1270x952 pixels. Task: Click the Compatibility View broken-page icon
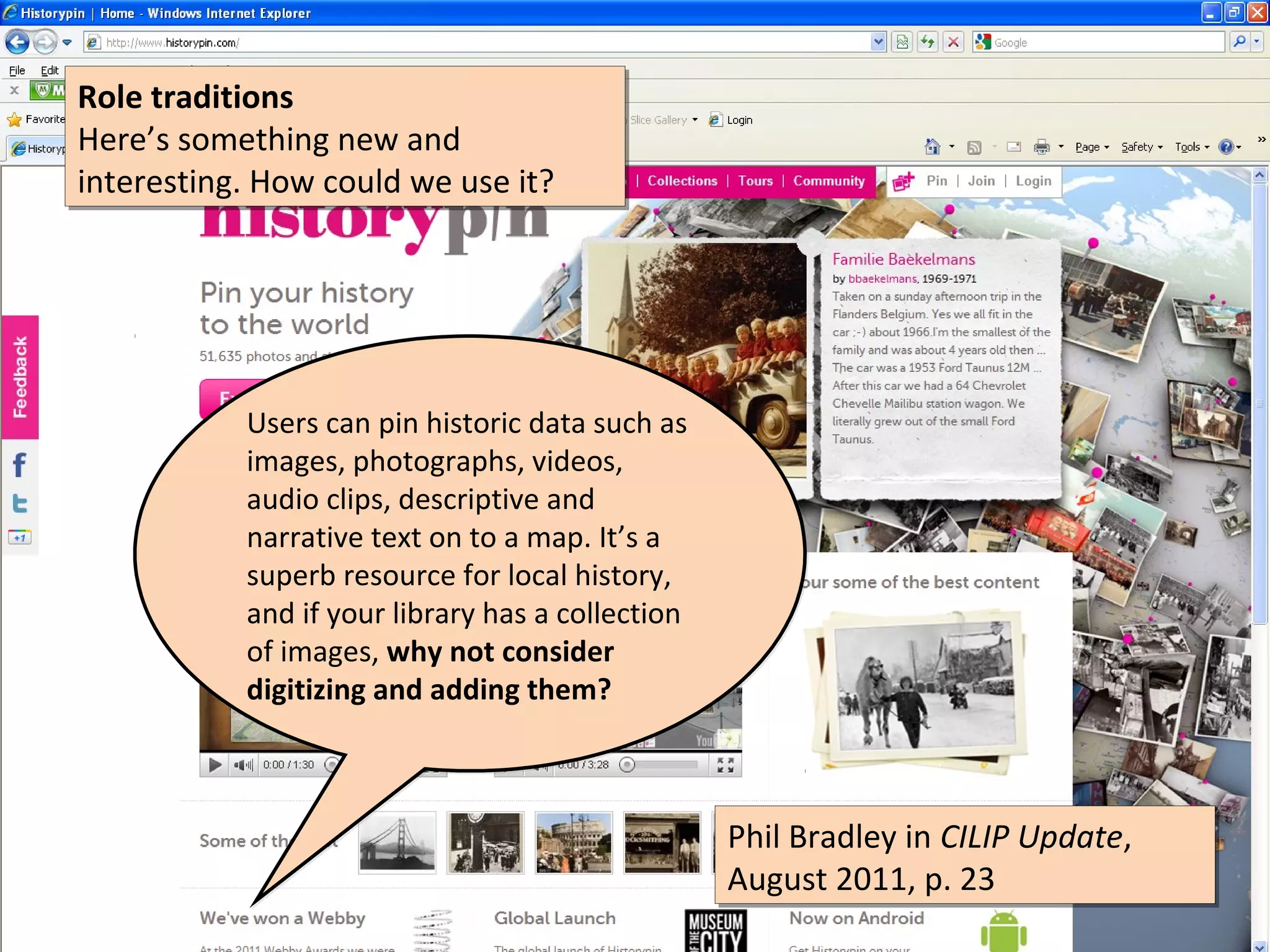point(902,42)
